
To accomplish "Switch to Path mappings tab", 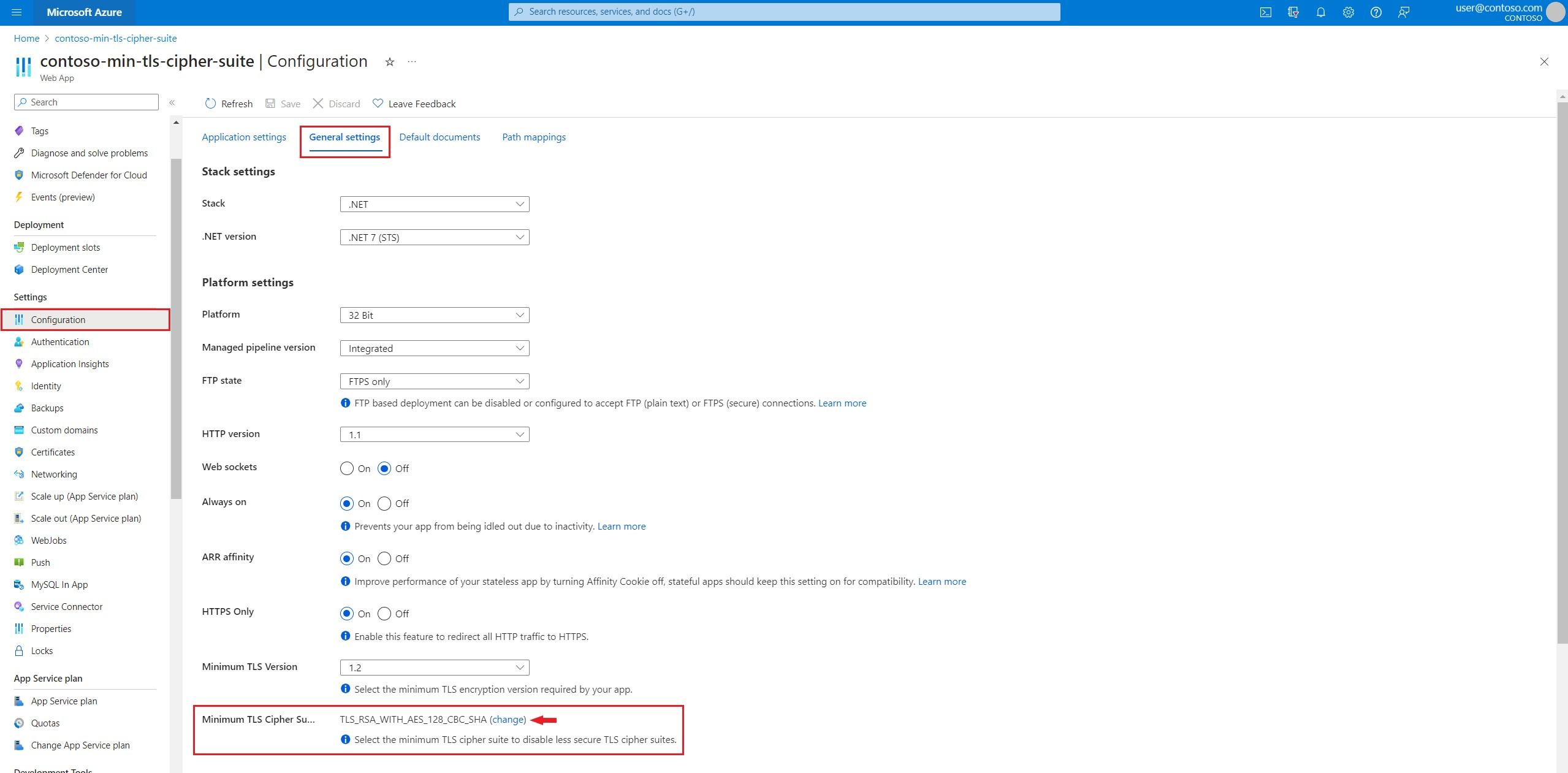I will pos(533,137).
